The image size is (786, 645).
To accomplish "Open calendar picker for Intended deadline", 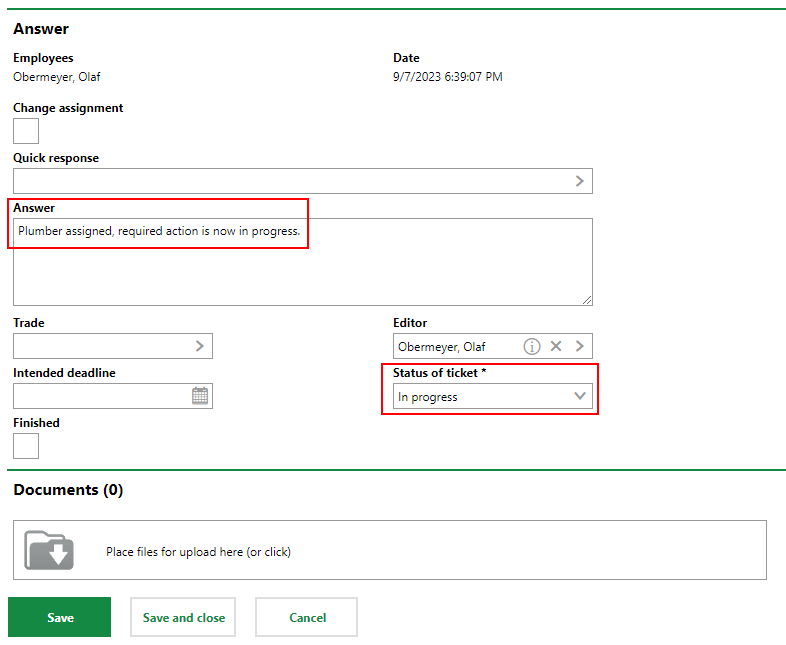I will [x=200, y=396].
